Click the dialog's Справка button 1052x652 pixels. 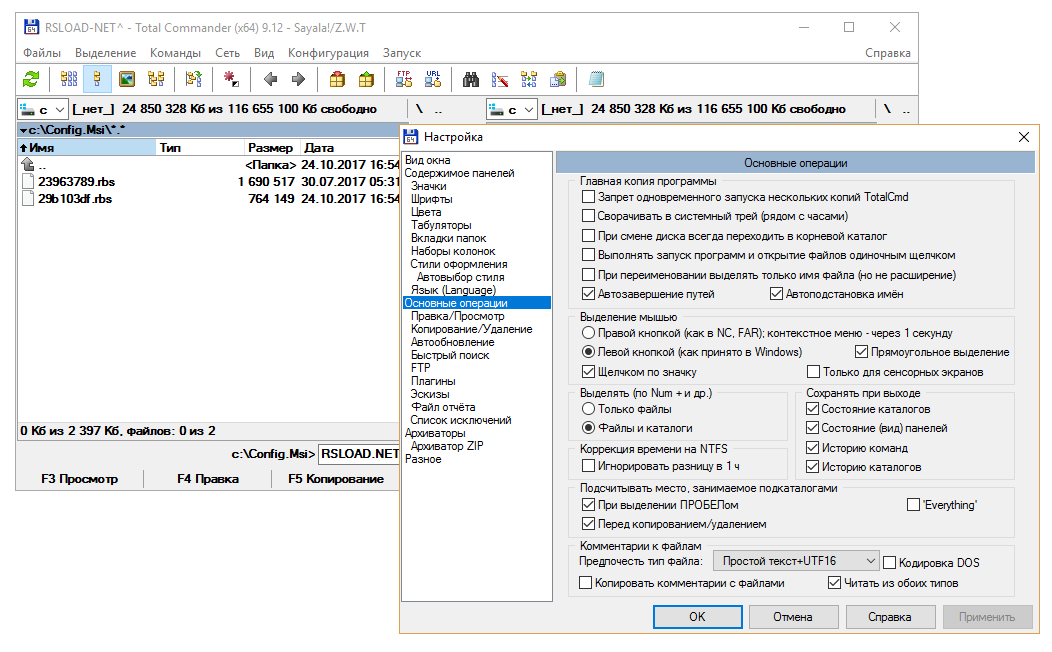pyautogui.click(x=890, y=617)
